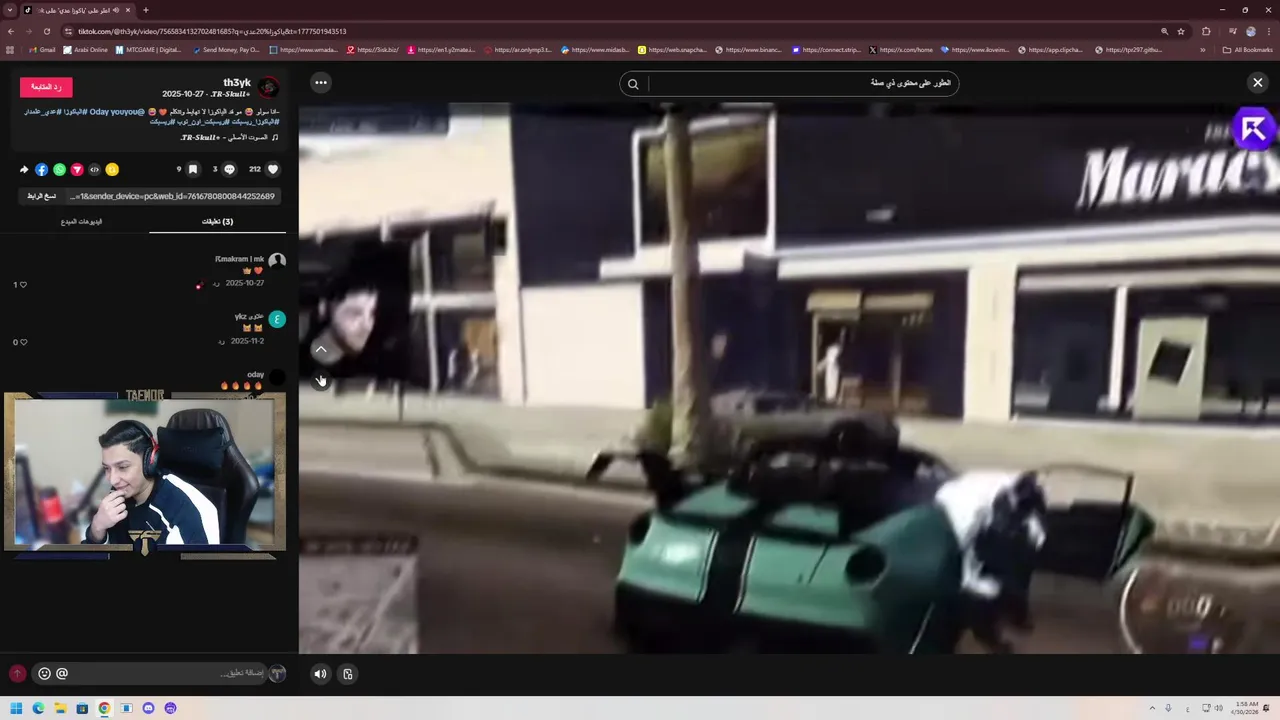This screenshot has width=1280, height=720.
Task: Click the red follow button
Action: tap(46, 87)
